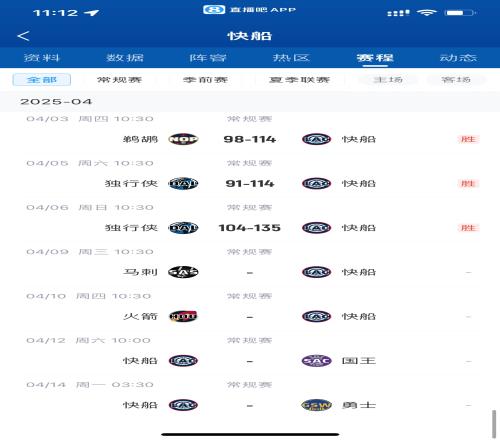The image size is (500, 440).
Task: Switch to the 数据 tab
Action: point(125,58)
